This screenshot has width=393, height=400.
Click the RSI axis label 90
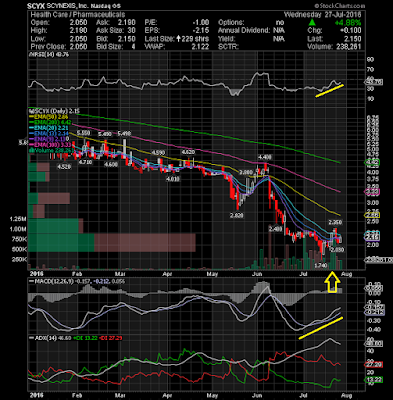[370, 59]
